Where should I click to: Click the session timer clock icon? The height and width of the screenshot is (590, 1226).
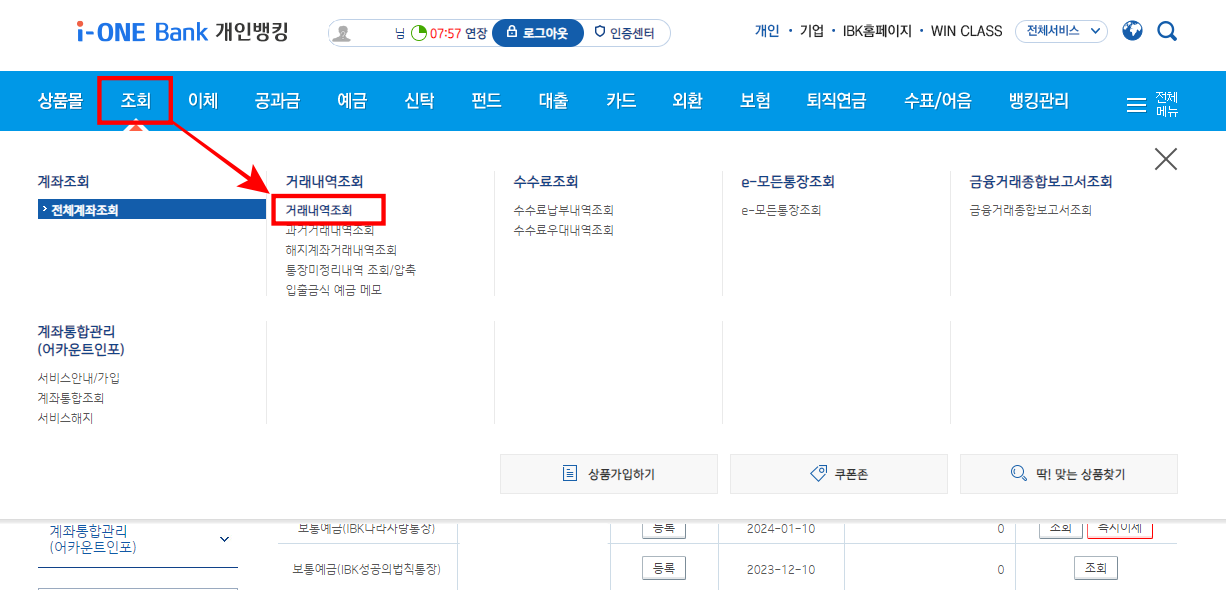click(x=420, y=31)
